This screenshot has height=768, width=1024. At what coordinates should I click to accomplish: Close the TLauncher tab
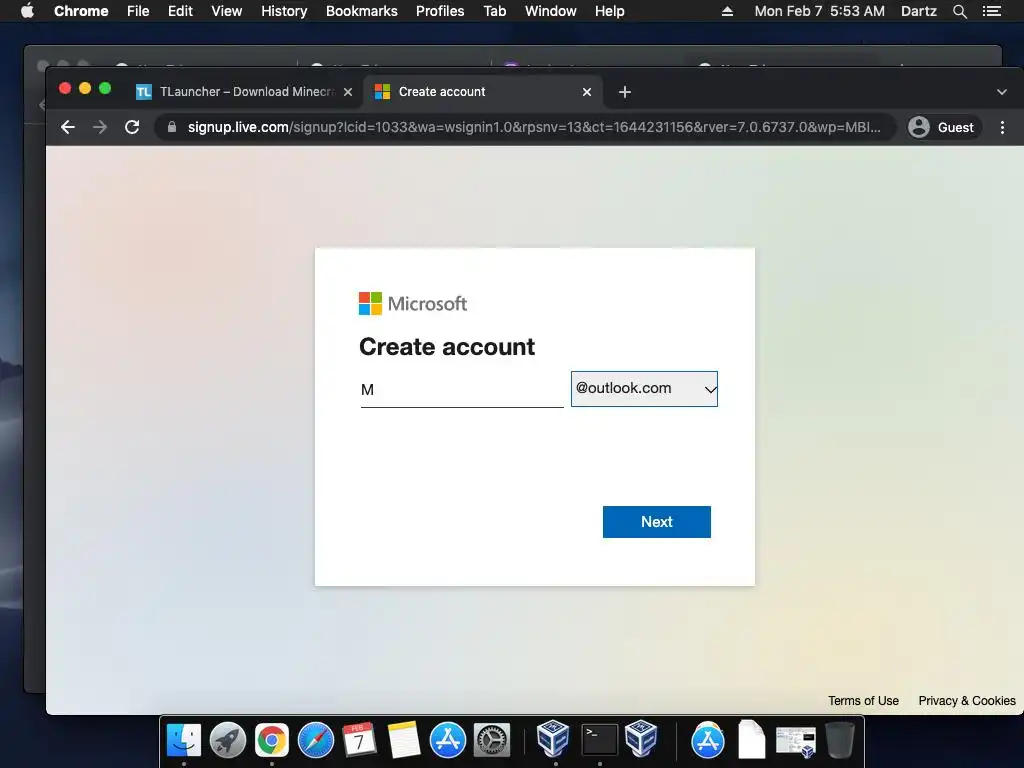[348, 92]
